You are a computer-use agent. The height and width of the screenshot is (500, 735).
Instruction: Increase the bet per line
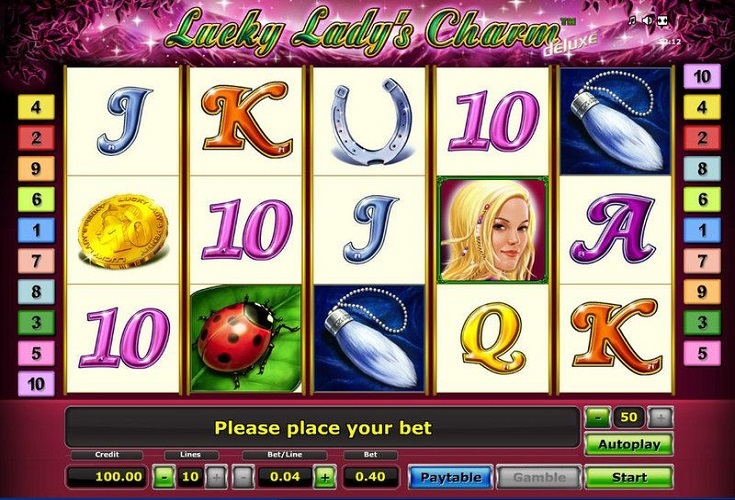pos(325,478)
